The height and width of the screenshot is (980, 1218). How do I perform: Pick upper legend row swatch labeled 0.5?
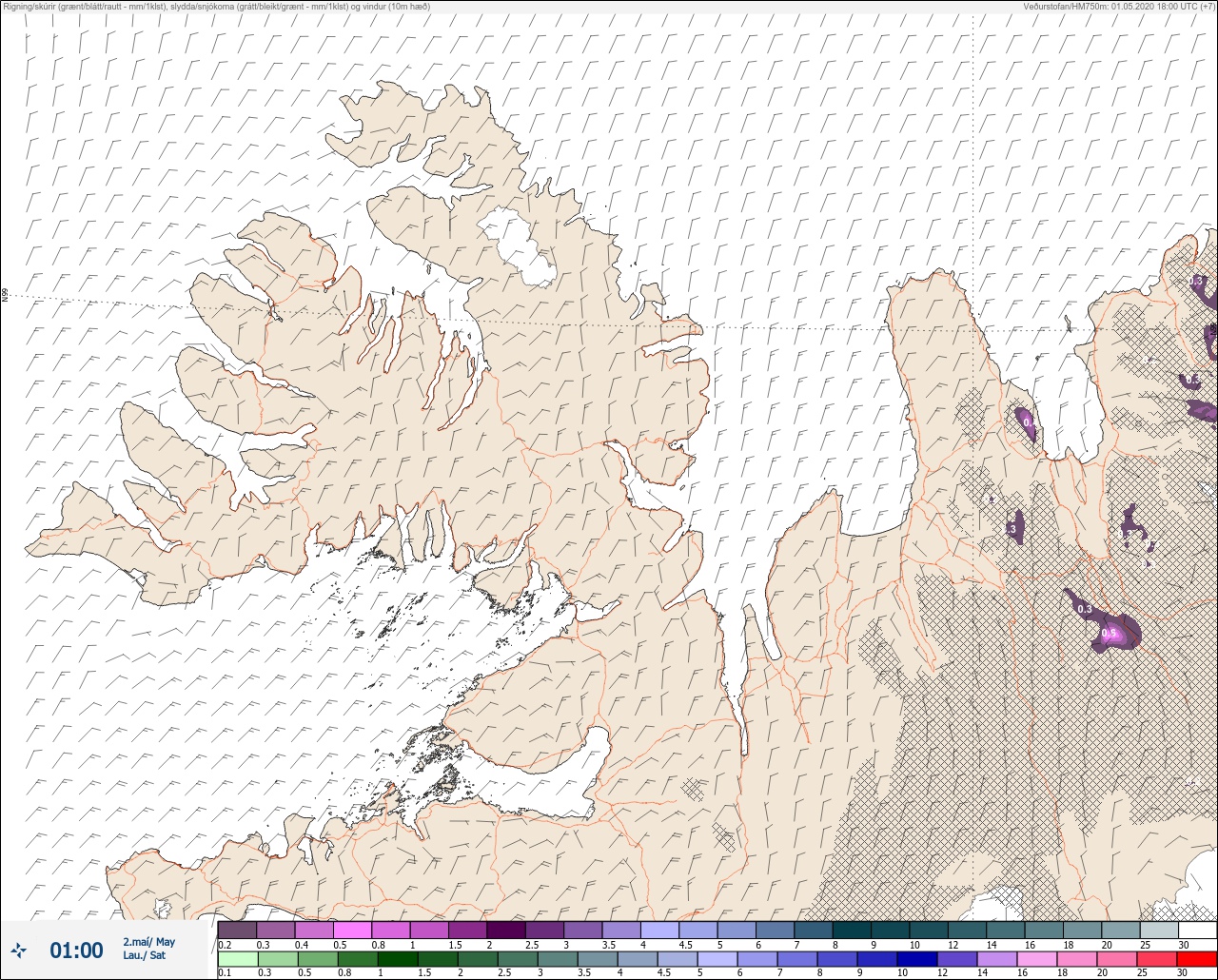pyautogui.click(x=352, y=930)
